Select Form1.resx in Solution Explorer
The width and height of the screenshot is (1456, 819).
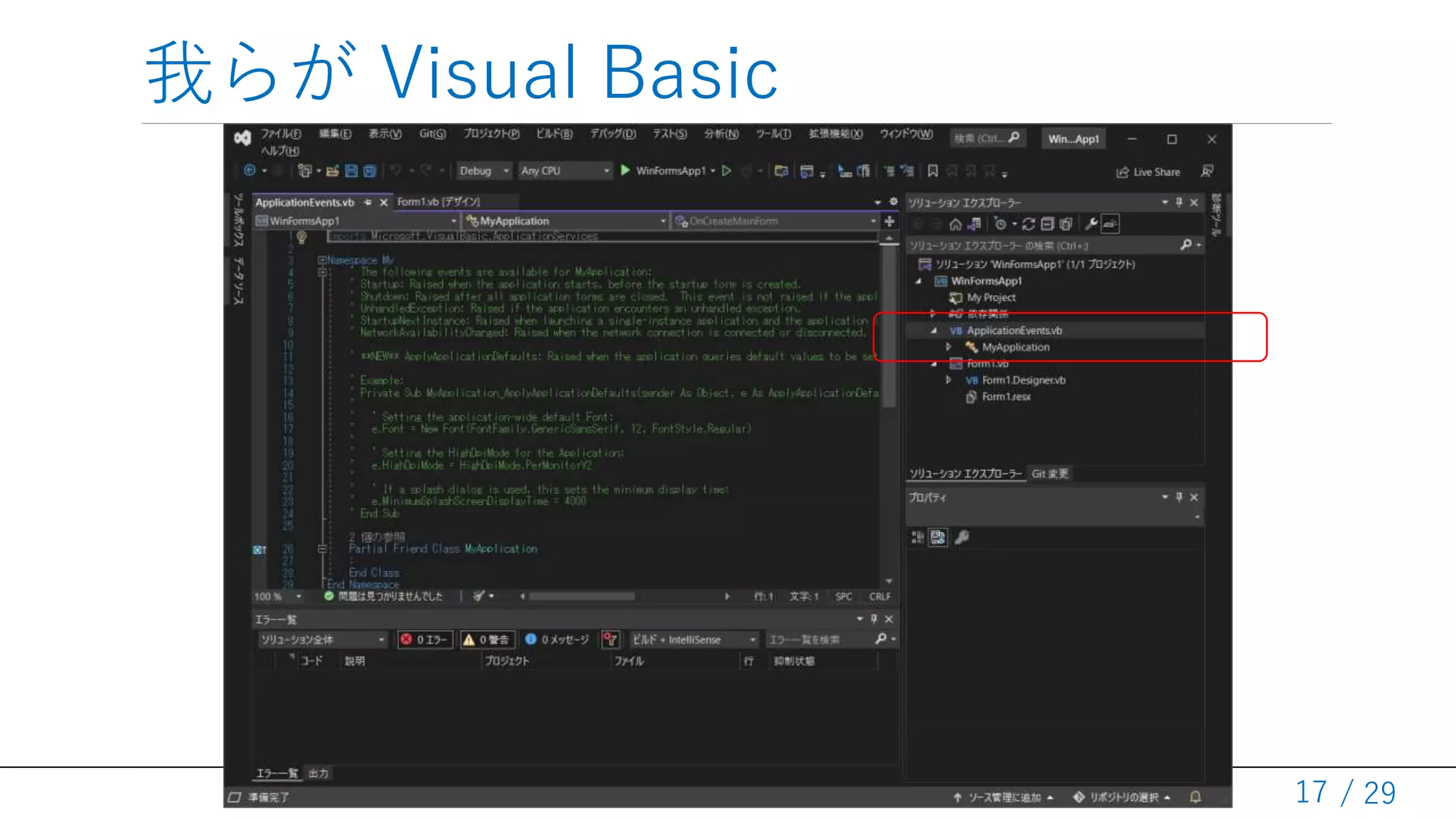[x=1005, y=397]
